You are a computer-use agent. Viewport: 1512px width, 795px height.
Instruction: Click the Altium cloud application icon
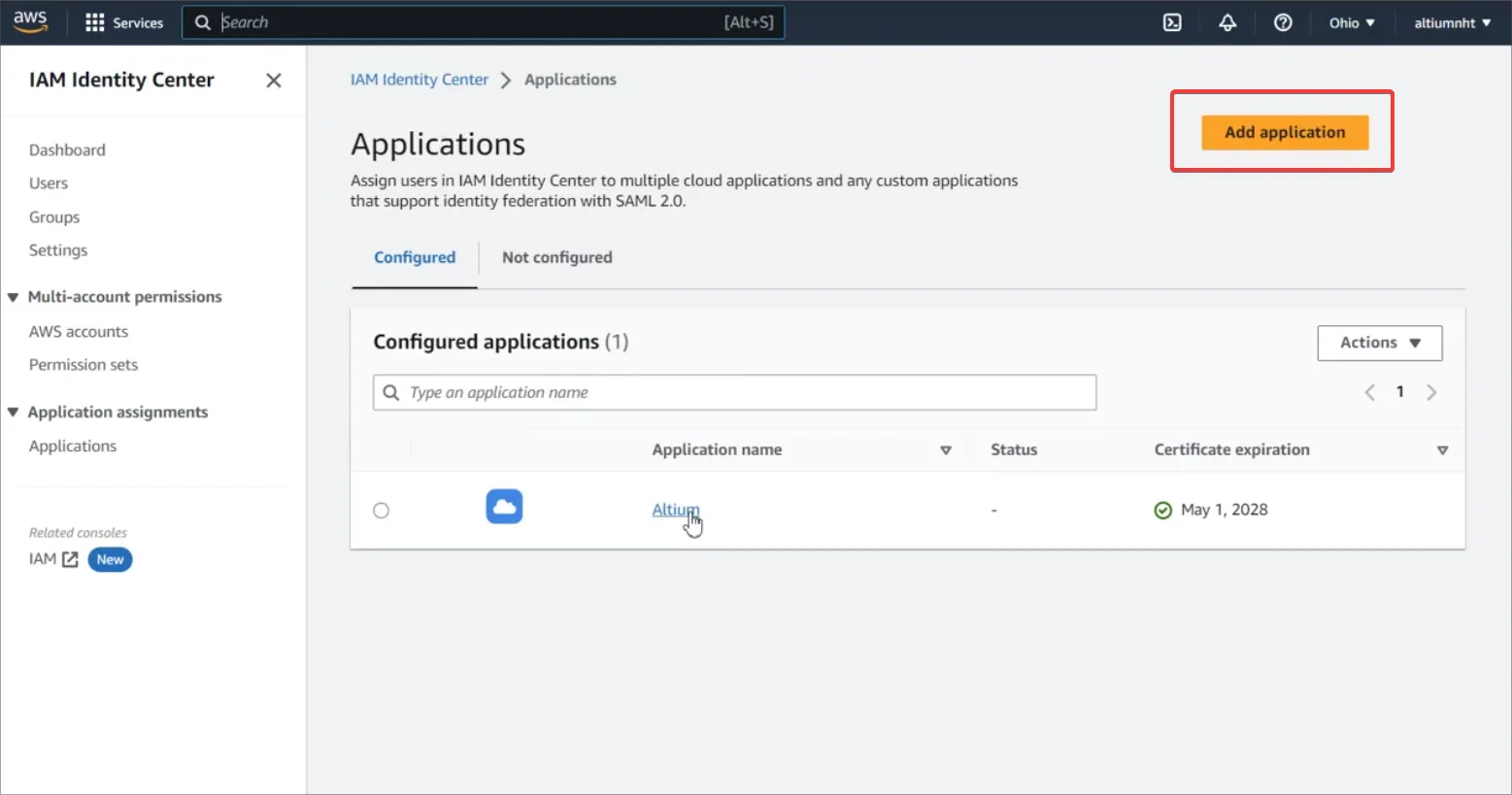[x=504, y=507]
